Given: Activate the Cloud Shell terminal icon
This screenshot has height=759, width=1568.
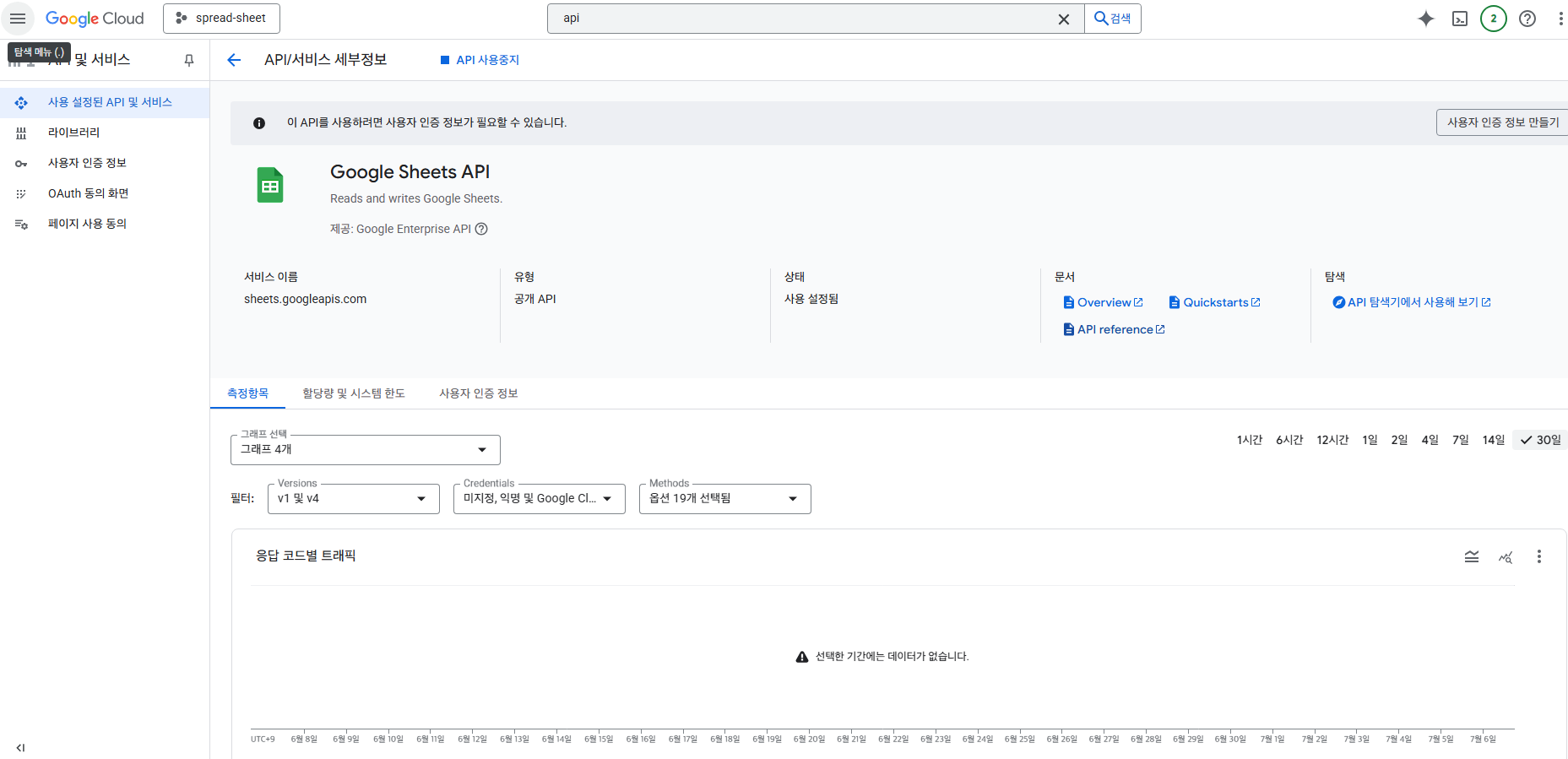Looking at the screenshot, I should tap(1460, 19).
